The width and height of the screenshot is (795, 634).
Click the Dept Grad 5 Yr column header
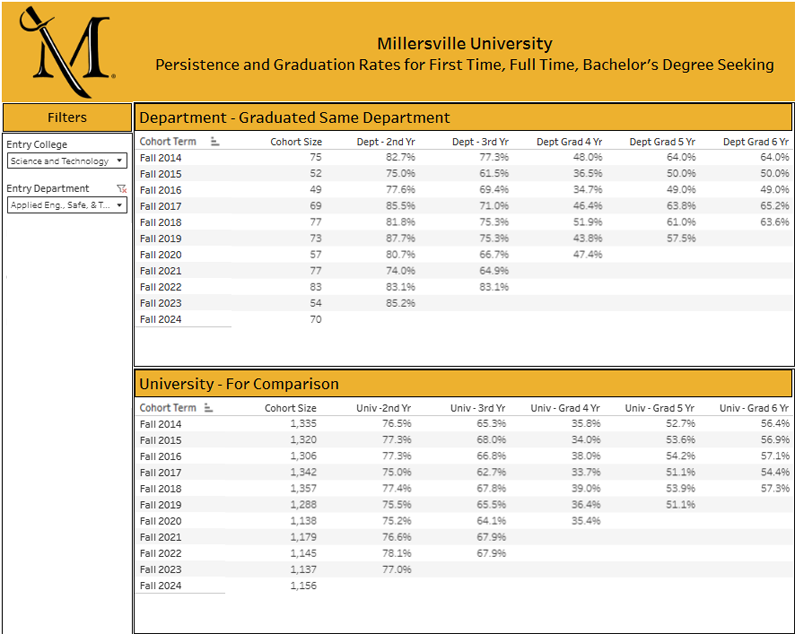point(662,142)
